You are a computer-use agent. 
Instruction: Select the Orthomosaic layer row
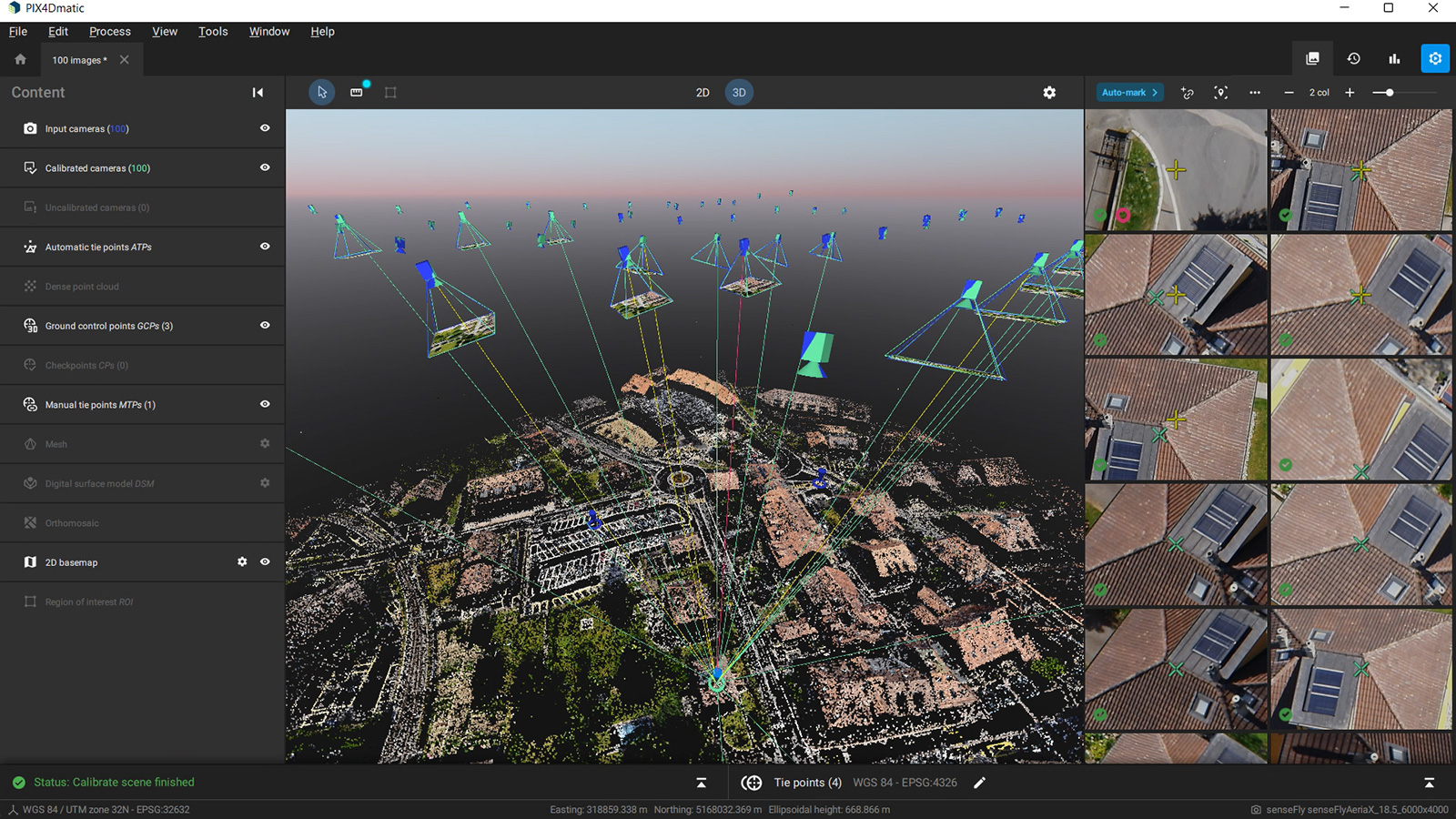[x=142, y=522]
